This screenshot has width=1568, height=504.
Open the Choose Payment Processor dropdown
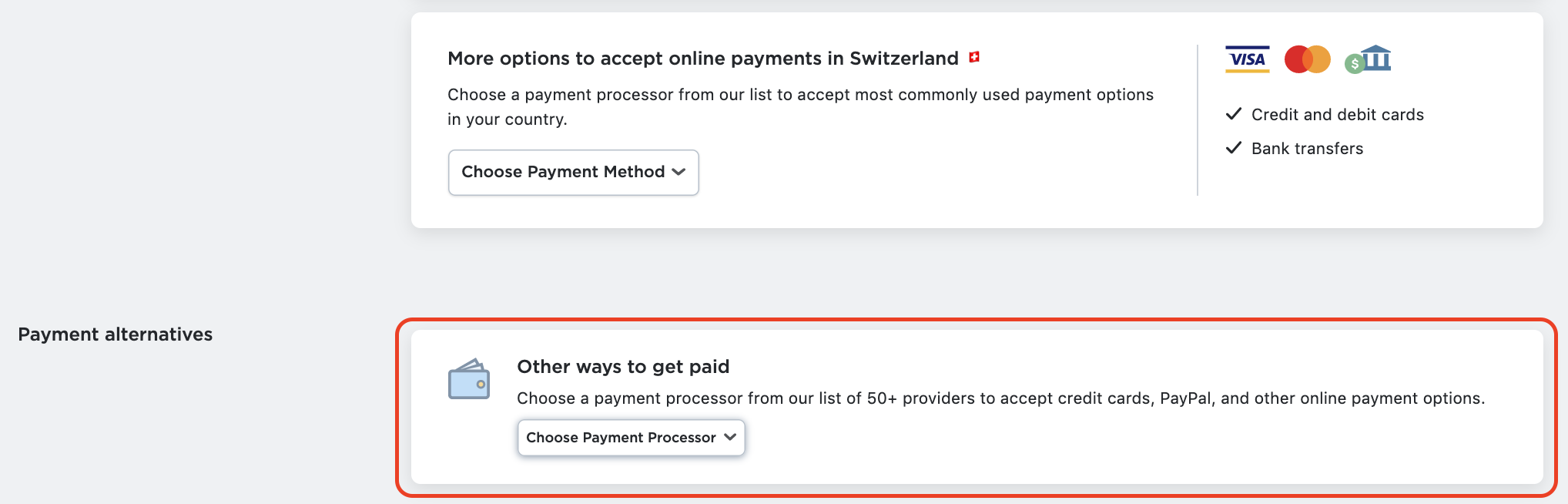pos(621,438)
